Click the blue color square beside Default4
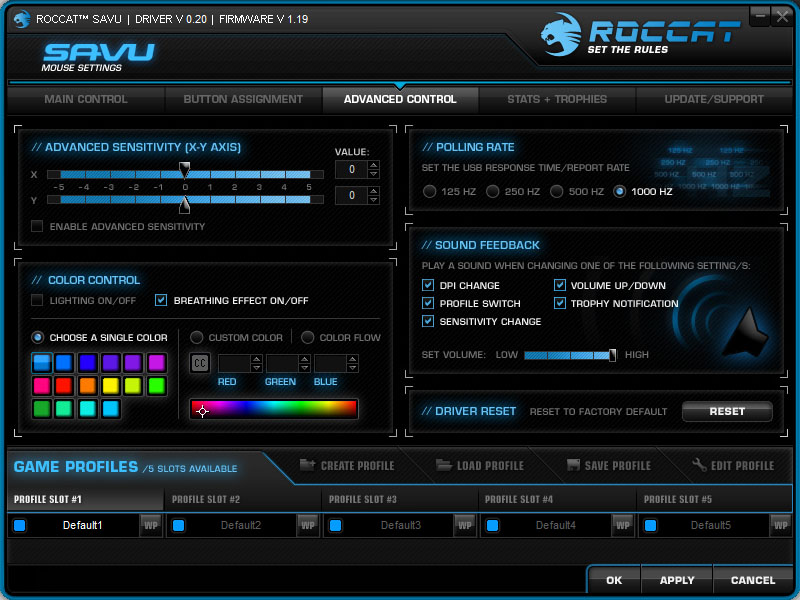 493,526
